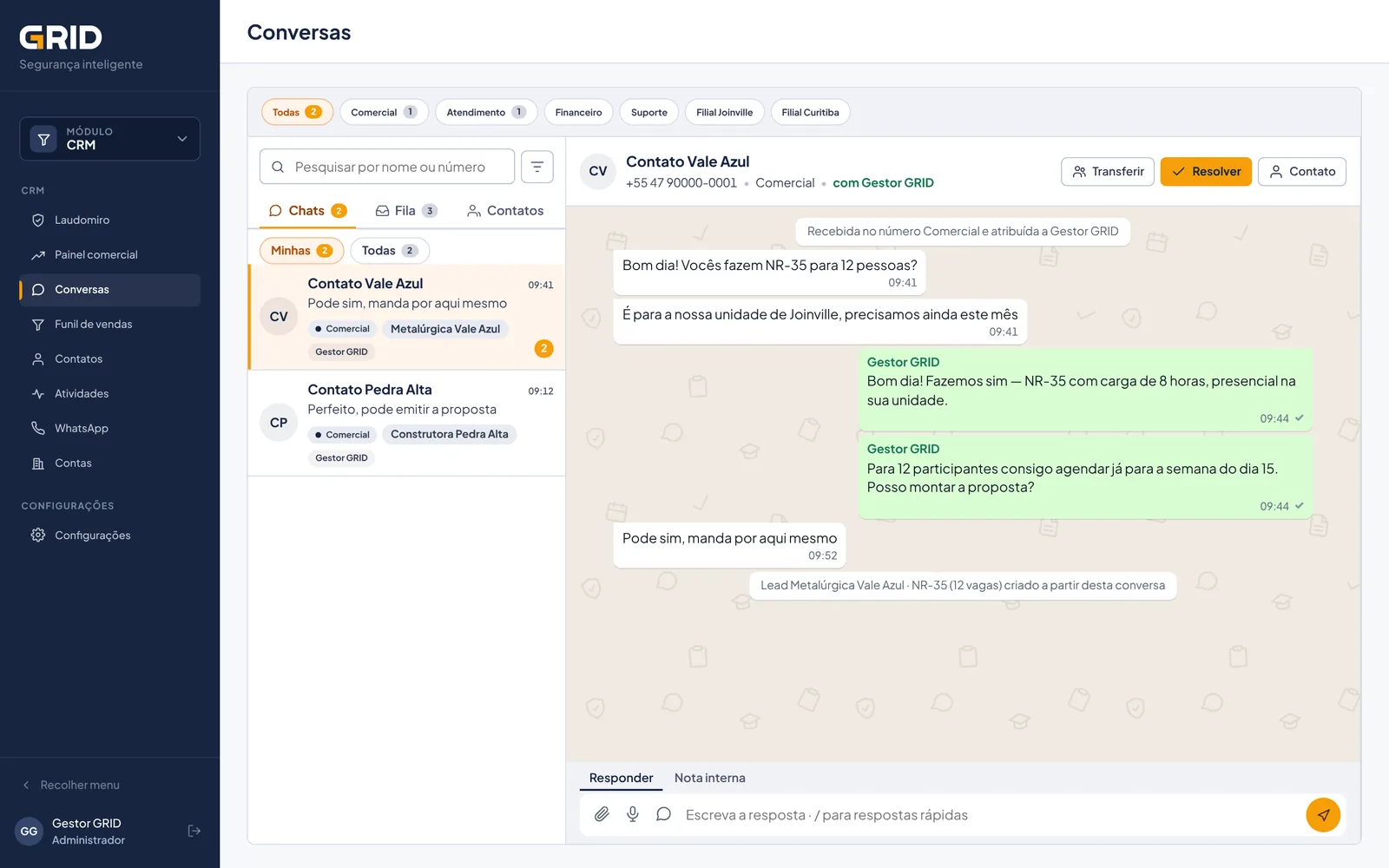Click the search by name or number field
Screen dimensions: 1389x868
(387, 167)
